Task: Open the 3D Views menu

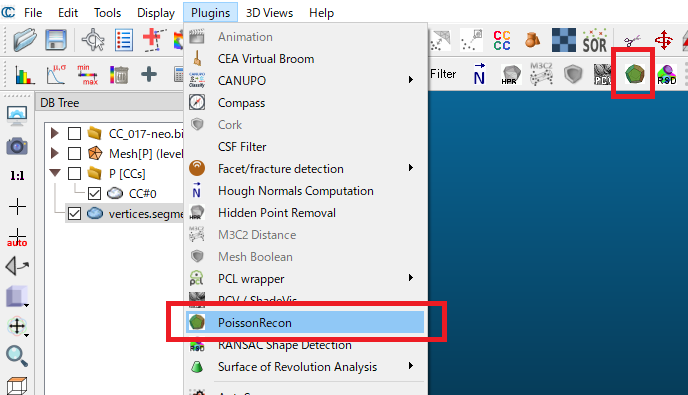Action: coord(269,13)
